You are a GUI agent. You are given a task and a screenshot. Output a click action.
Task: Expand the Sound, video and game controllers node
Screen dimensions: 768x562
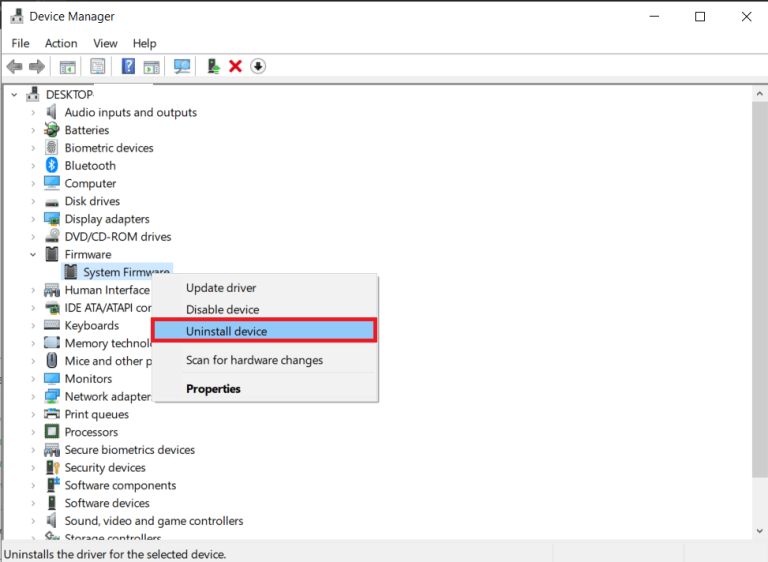33,521
